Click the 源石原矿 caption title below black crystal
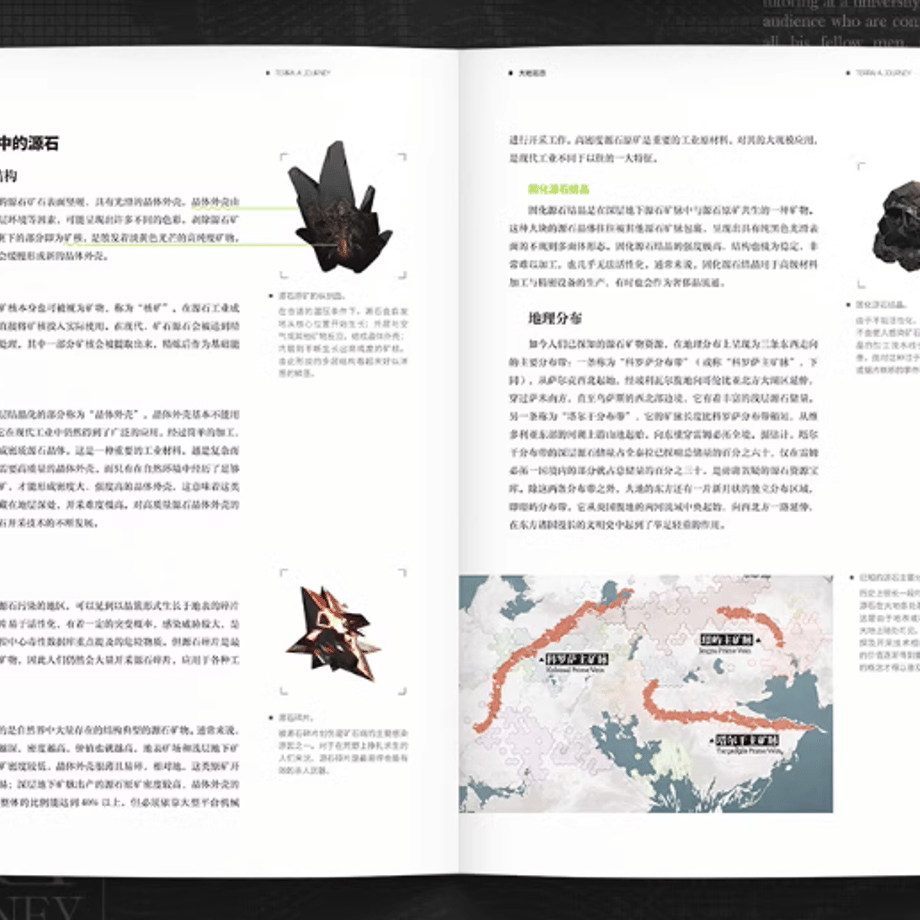The width and height of the screenshot is (920, 920). click(x=311, y=296)
